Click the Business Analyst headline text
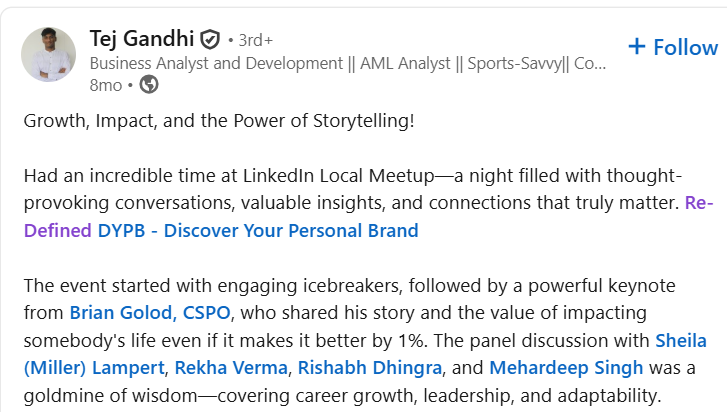727x412 pixels. click(347, 63)
